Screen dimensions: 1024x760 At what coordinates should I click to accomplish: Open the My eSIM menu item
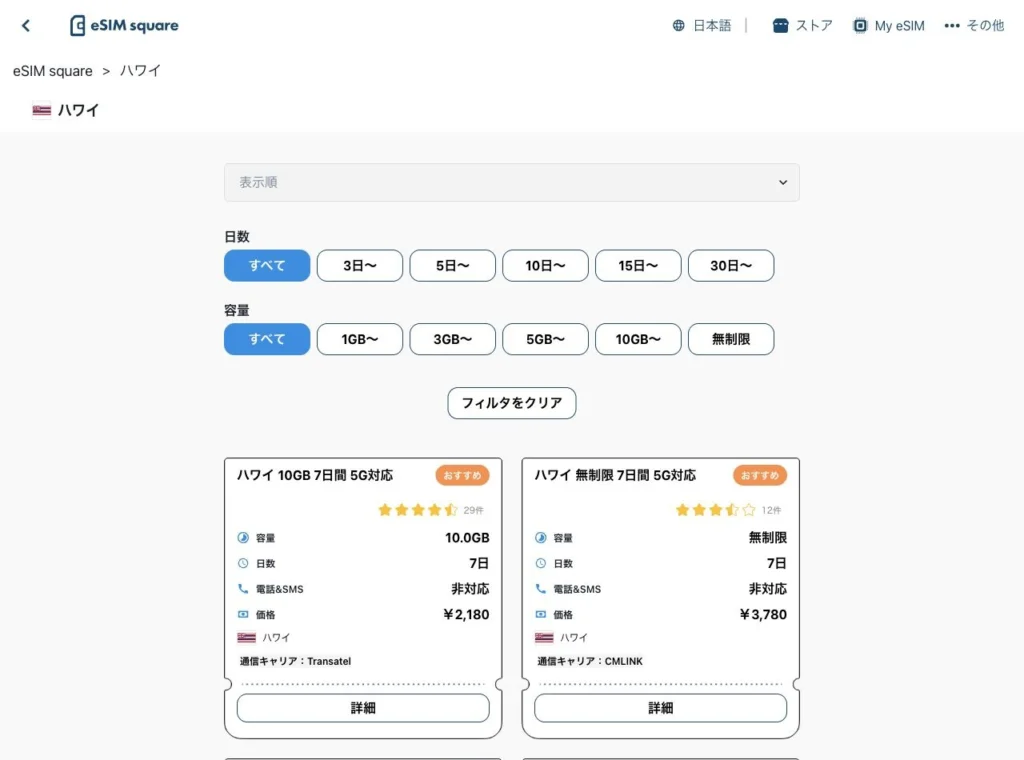(899, 25)
